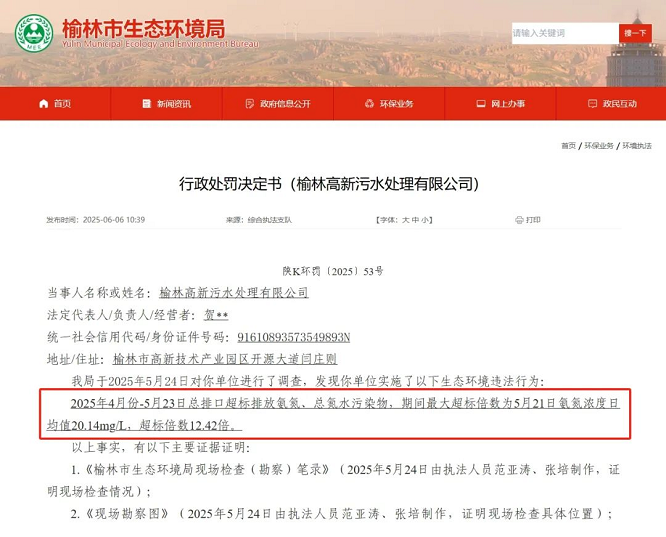Set font size to 小

(x=425, y=220)
